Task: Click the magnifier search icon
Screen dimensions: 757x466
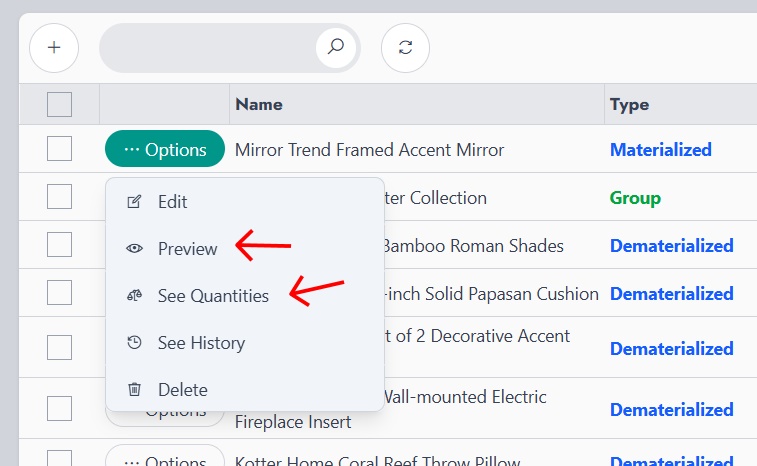Action: pyautogui.click(x=336, y=47)
